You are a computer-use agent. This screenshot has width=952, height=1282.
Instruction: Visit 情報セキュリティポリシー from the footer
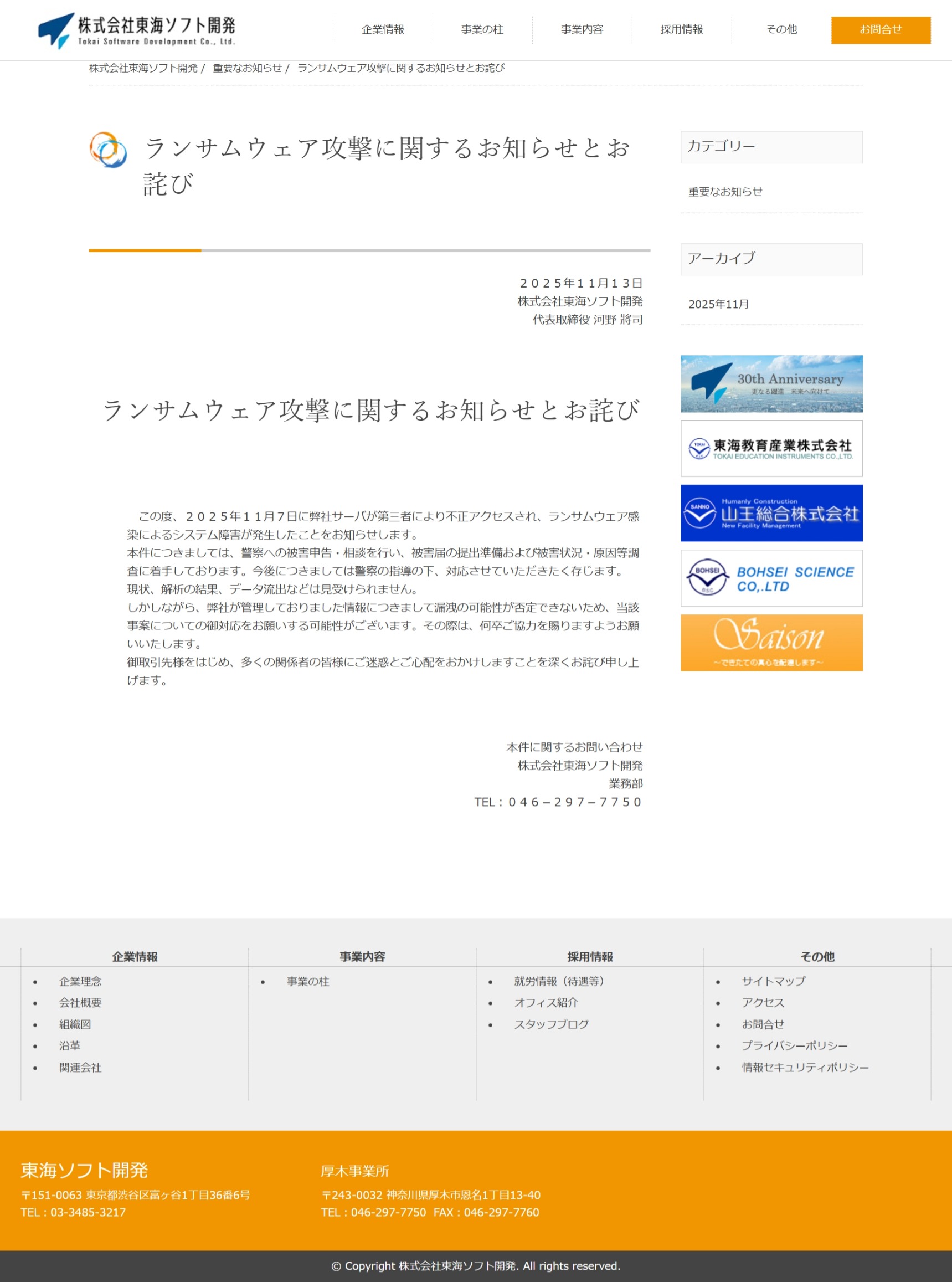[x=805, y=1068]
